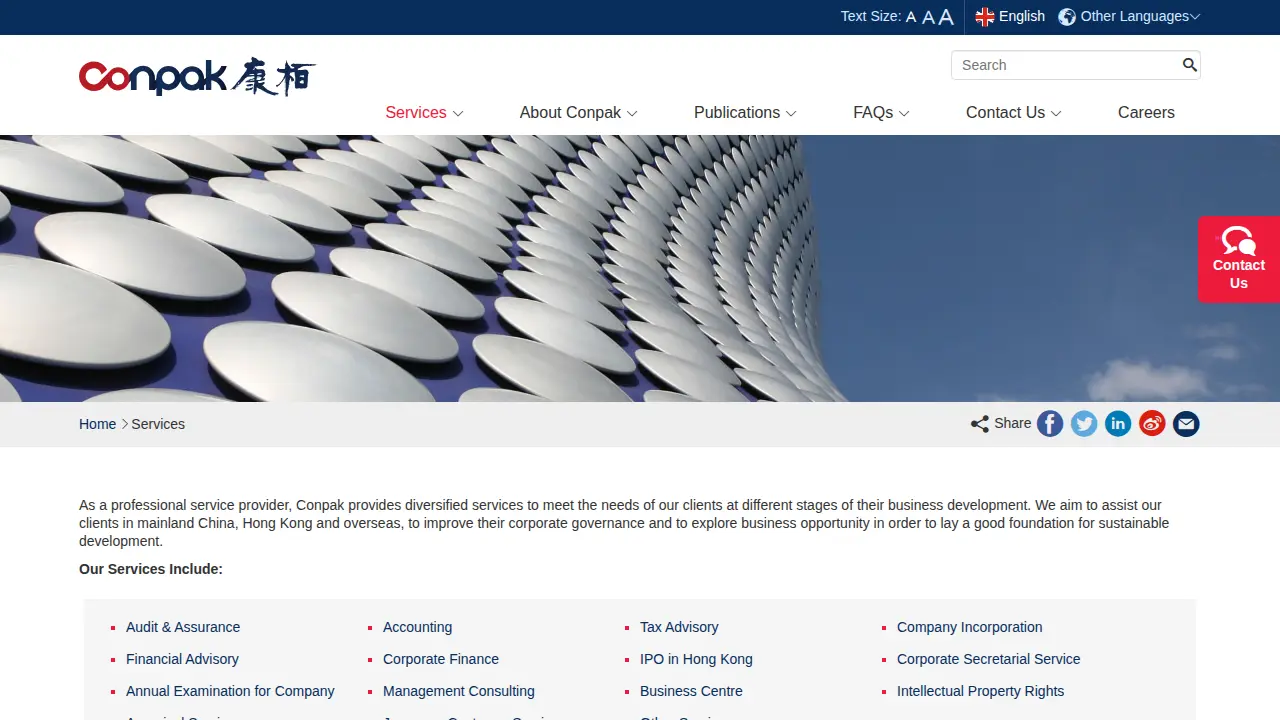The width and height of the screenshot is (1280, 720).
Task: Expand the Publications menu
Action: [745, 113]
